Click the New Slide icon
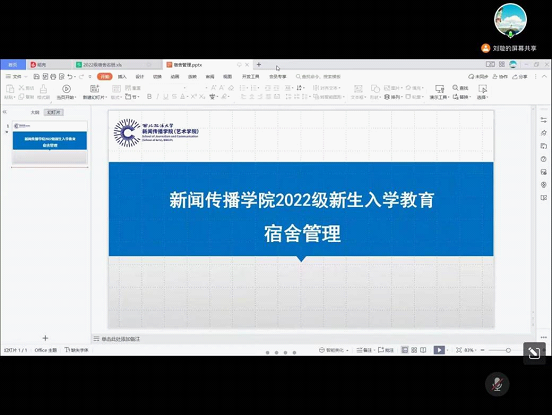The height and width of the screenshot is (415, 552). pos(94,88)
